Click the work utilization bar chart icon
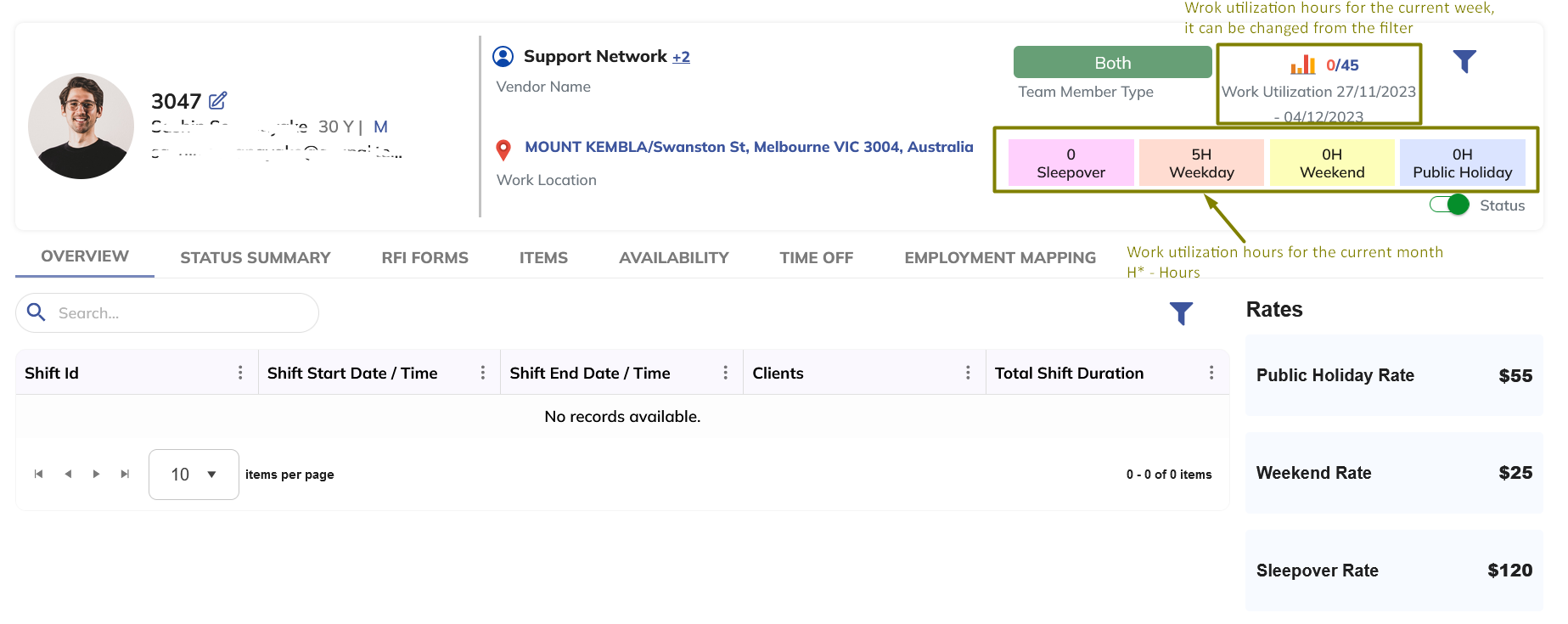This screenshot has height=624, width=1568. [1302, 65]
